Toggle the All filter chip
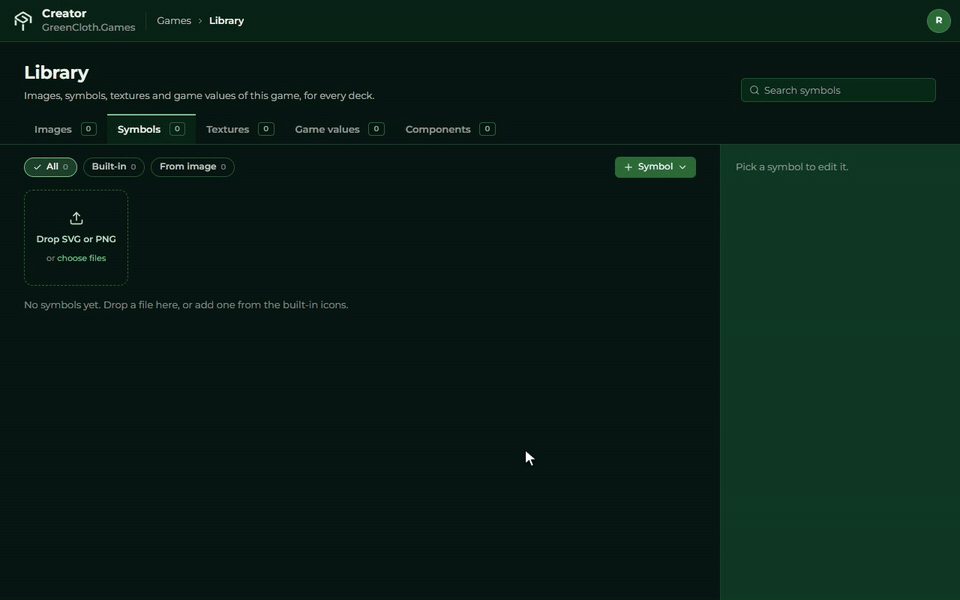The height and width of the screenshot is (600, 960). [50, 167]
